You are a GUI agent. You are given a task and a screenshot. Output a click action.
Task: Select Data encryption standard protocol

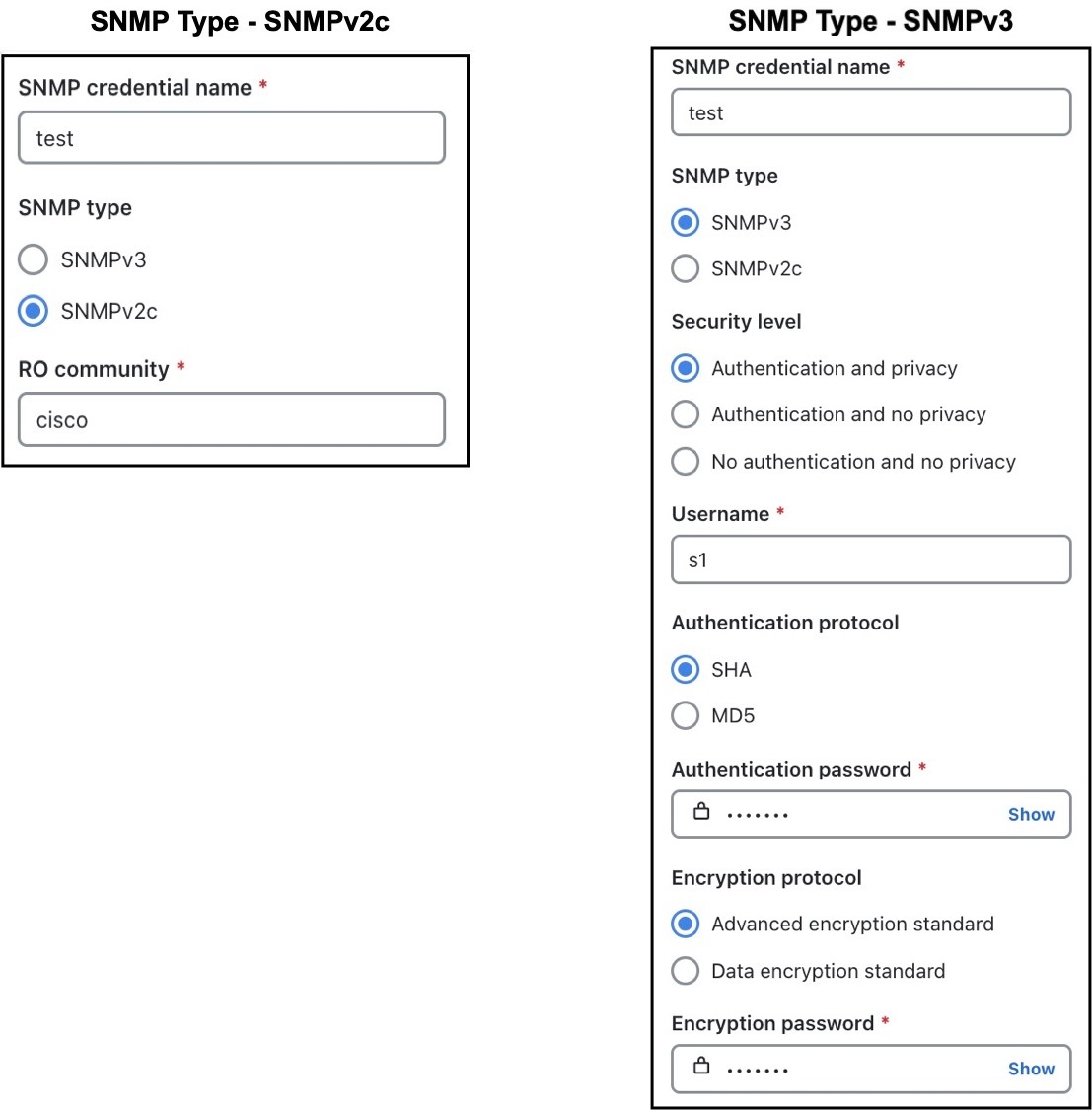pos(685,971)
